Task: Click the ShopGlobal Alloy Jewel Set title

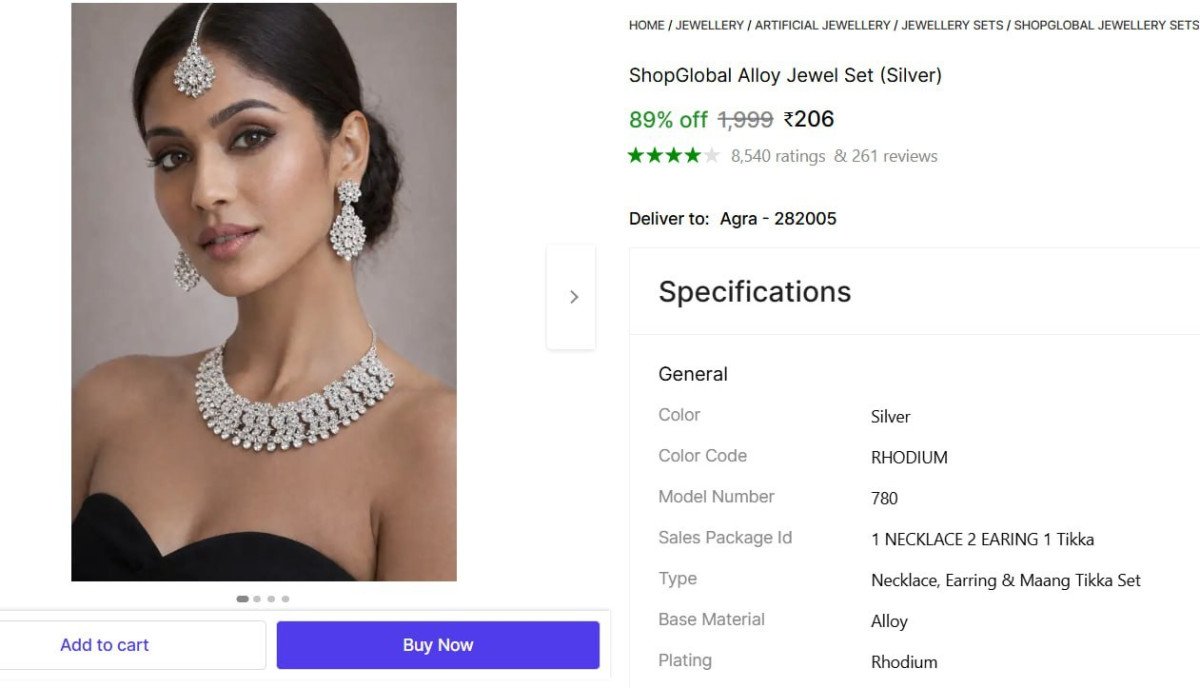Action: 785,75
